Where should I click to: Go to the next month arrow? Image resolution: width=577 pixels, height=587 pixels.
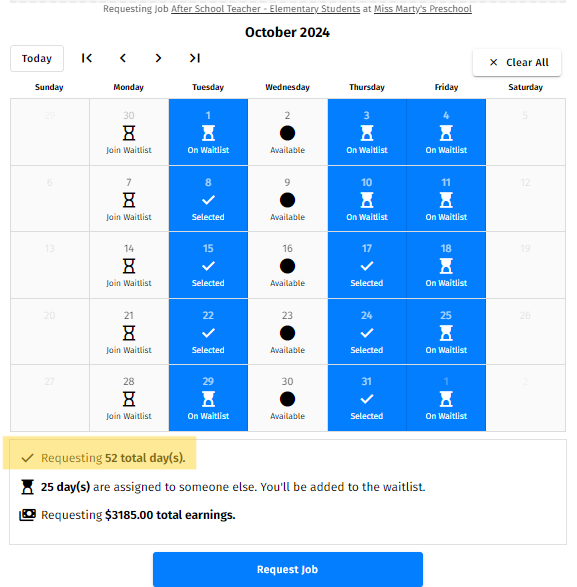click(x=158, y=58)
